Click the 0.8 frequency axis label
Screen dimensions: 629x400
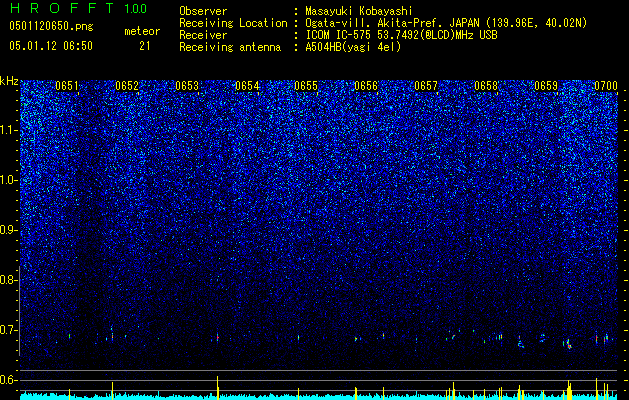point(8,280)
